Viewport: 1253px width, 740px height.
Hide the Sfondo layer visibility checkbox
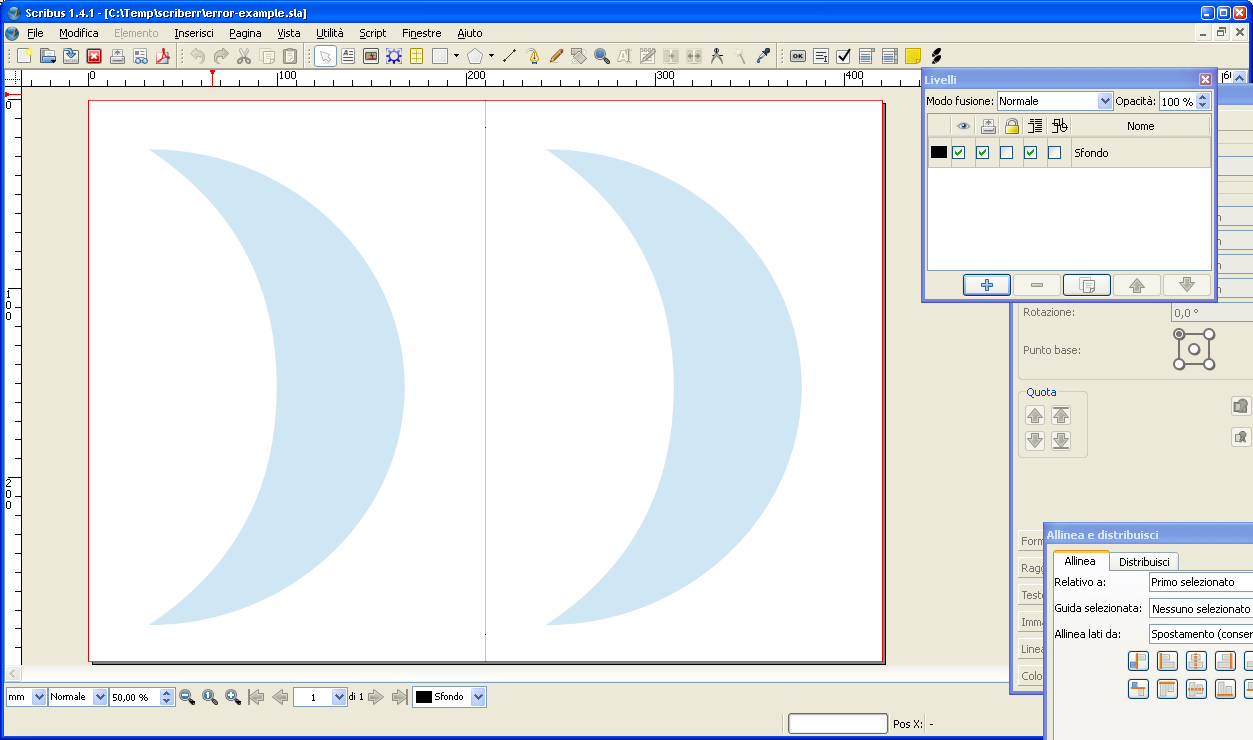point(959,153)
